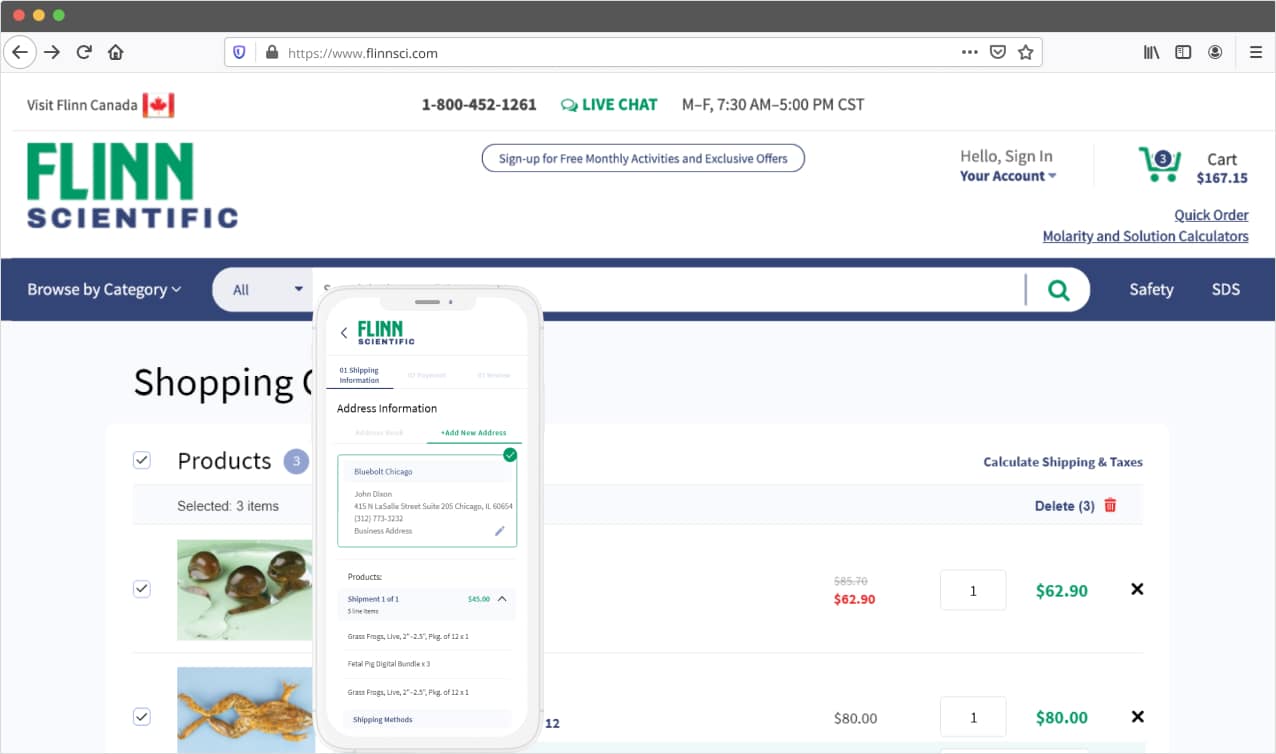Click the Products count badge 3

(296, 461)
